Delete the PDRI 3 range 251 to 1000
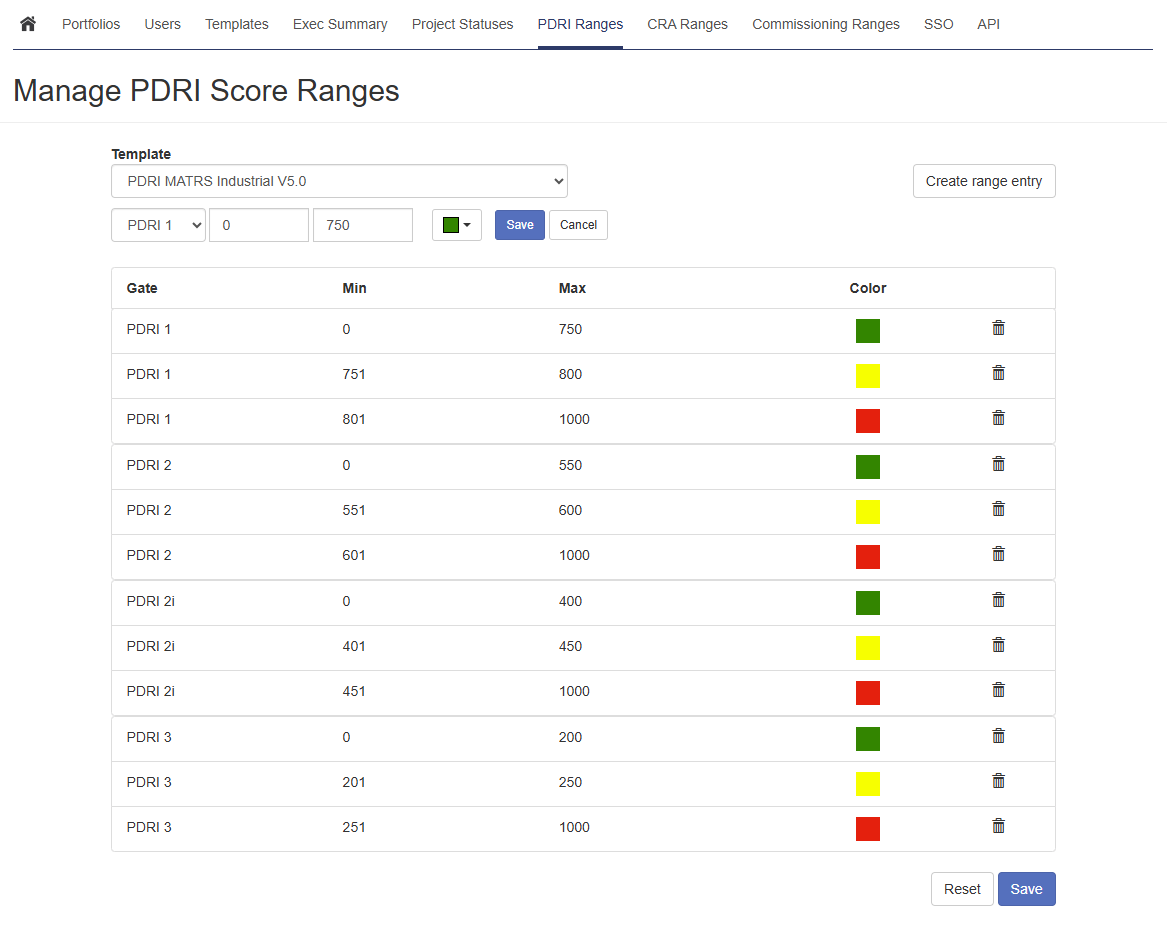Screen dimensions: 1167x931 (998, 826)
